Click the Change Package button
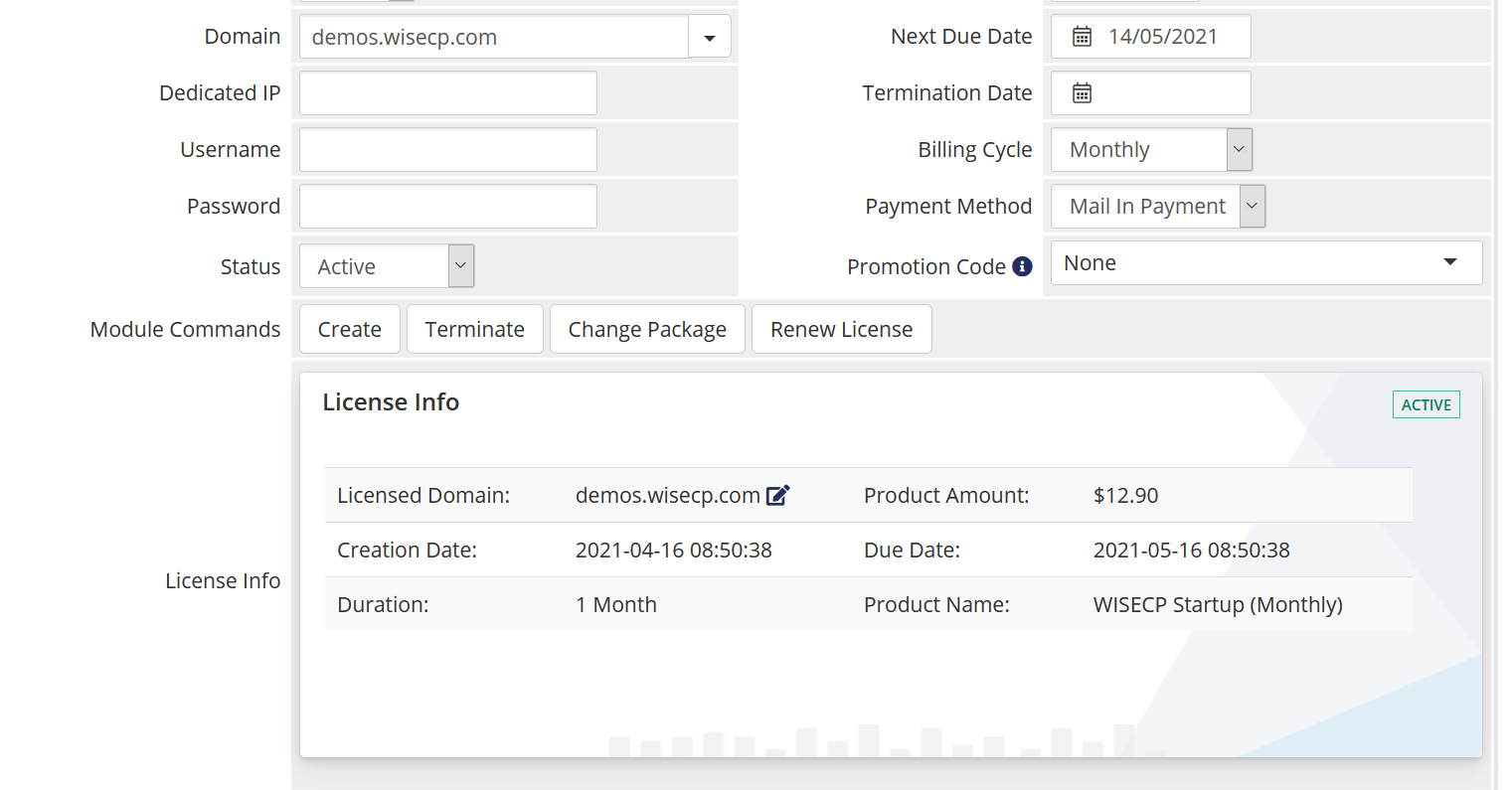Screen dimensions: 1512x790 point(647,329)
